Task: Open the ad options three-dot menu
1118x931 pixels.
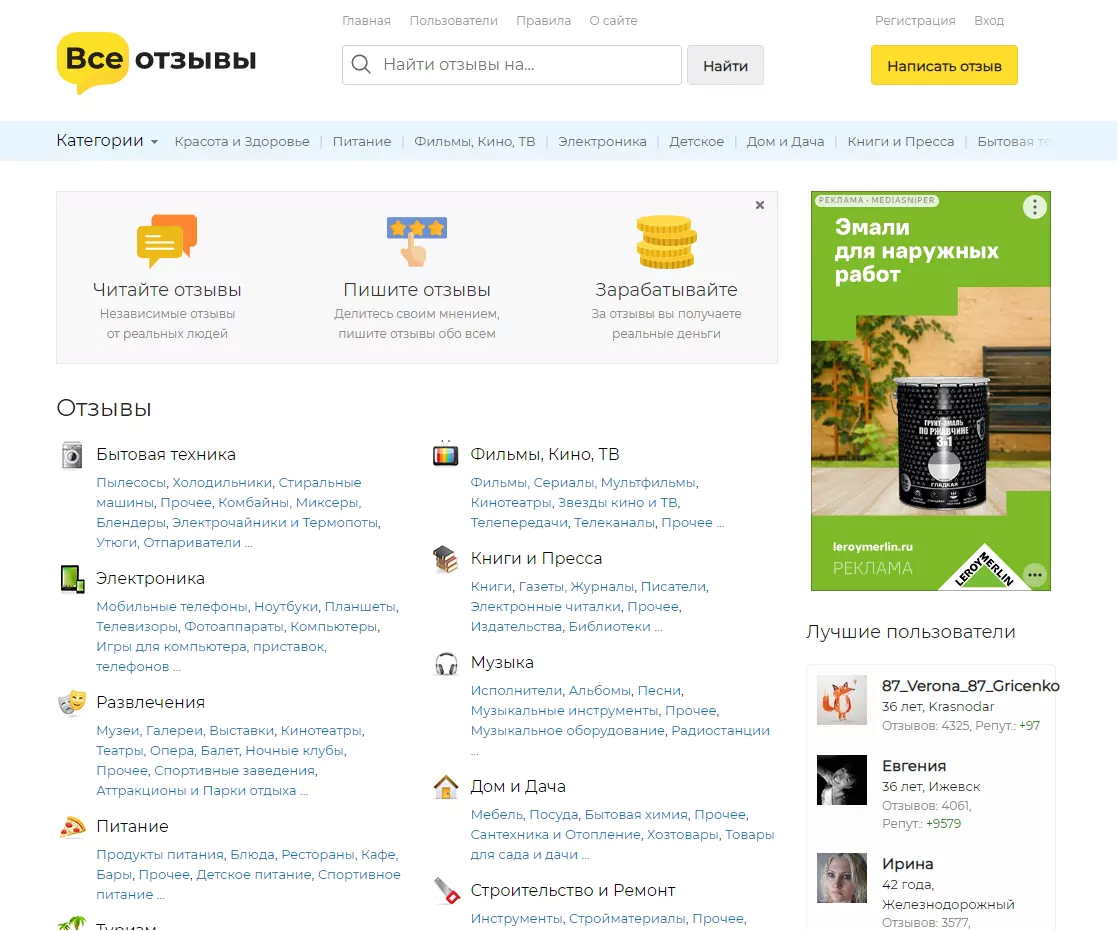Action: coord(1035,207)
